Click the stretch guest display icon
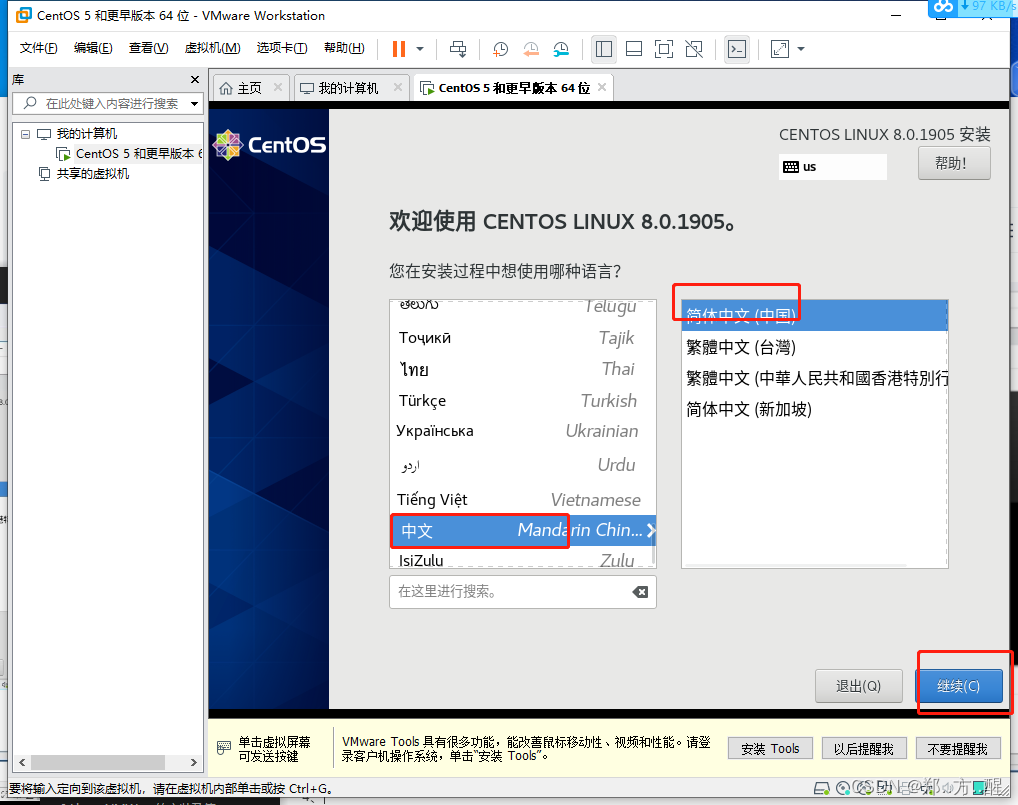The image size is (1018, 805). 780,49
